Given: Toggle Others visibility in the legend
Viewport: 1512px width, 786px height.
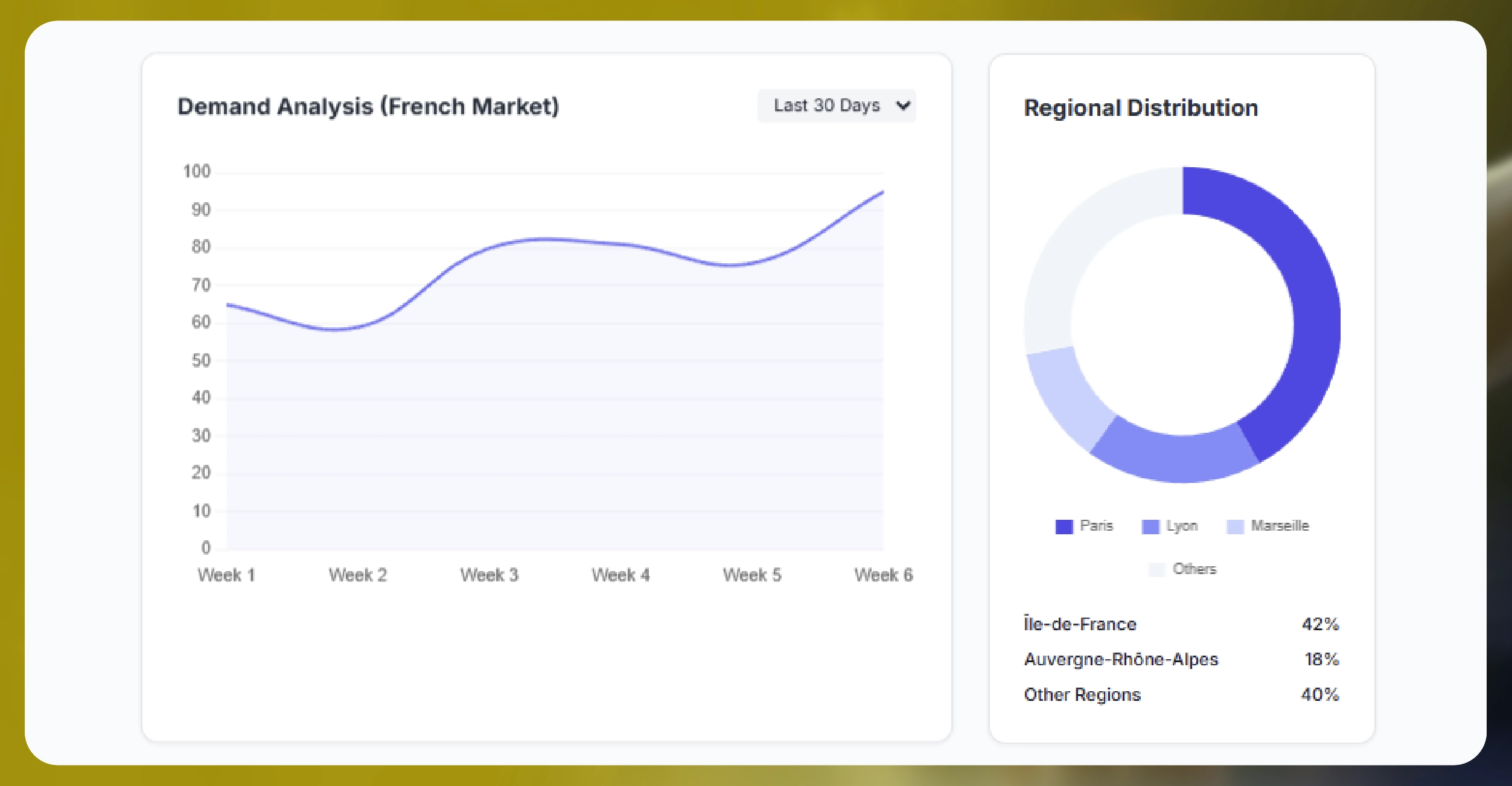Looking at the screenshot, I should tap(1195, 568).
